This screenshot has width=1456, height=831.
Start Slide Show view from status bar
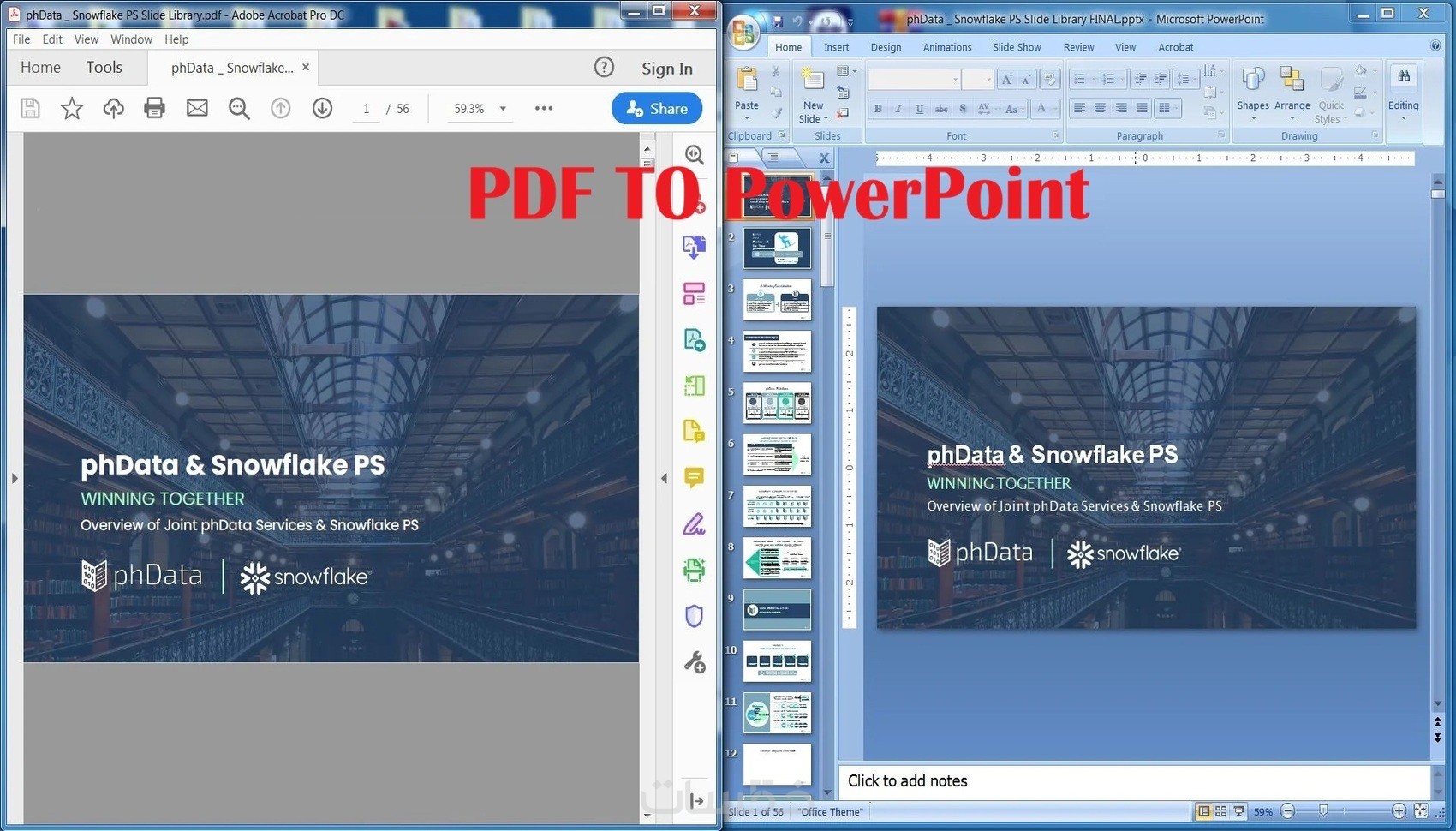[x=1238, y=811]
